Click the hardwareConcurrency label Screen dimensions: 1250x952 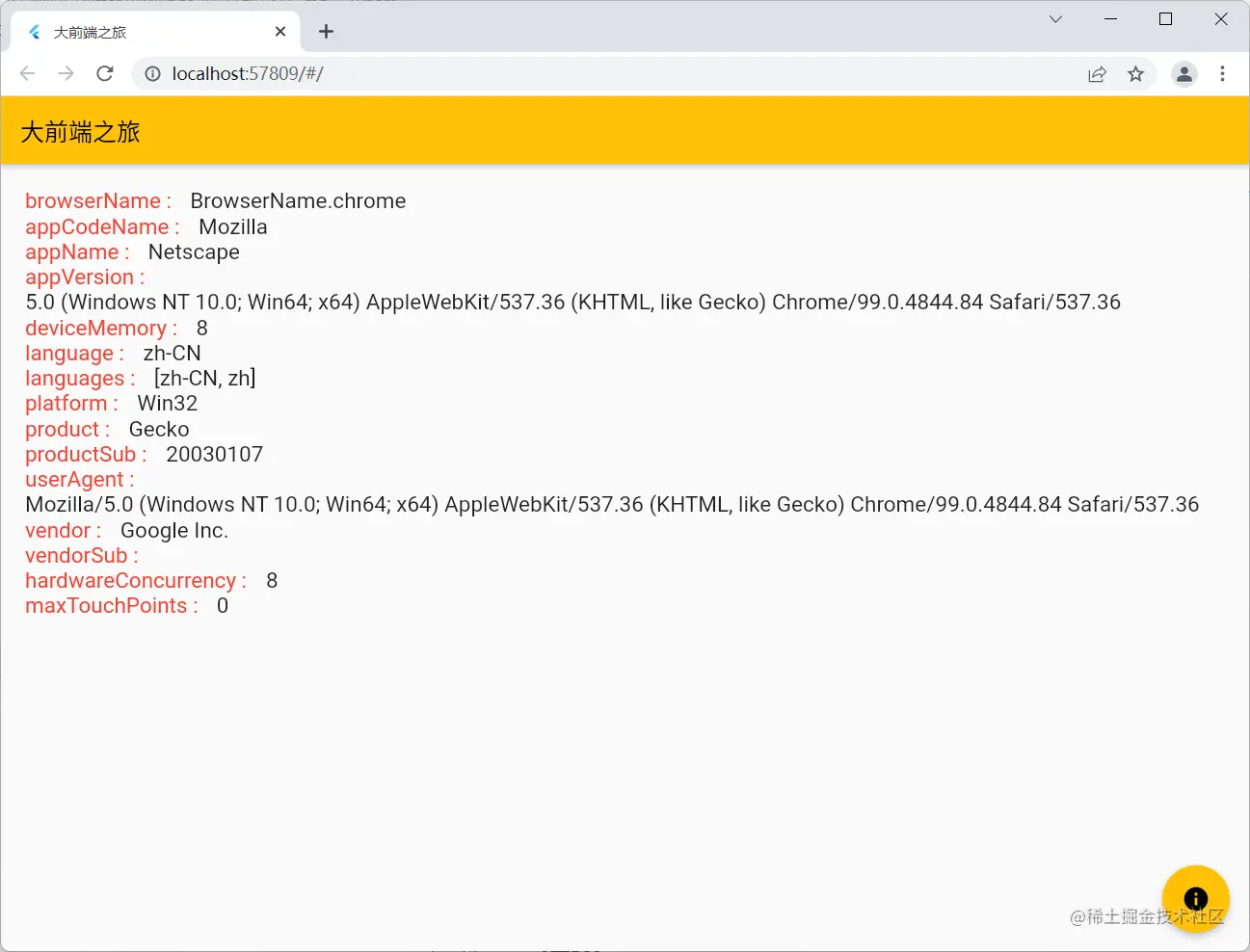click(136, 580)
